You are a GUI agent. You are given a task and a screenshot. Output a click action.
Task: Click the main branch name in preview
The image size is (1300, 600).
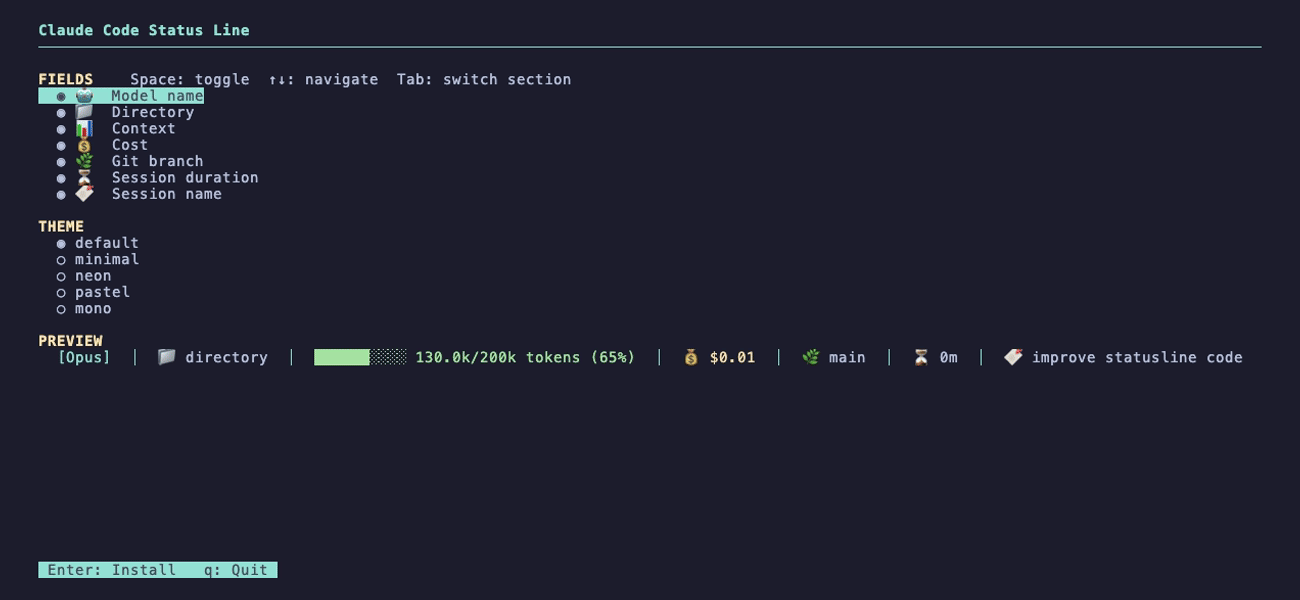pos(847,357)
